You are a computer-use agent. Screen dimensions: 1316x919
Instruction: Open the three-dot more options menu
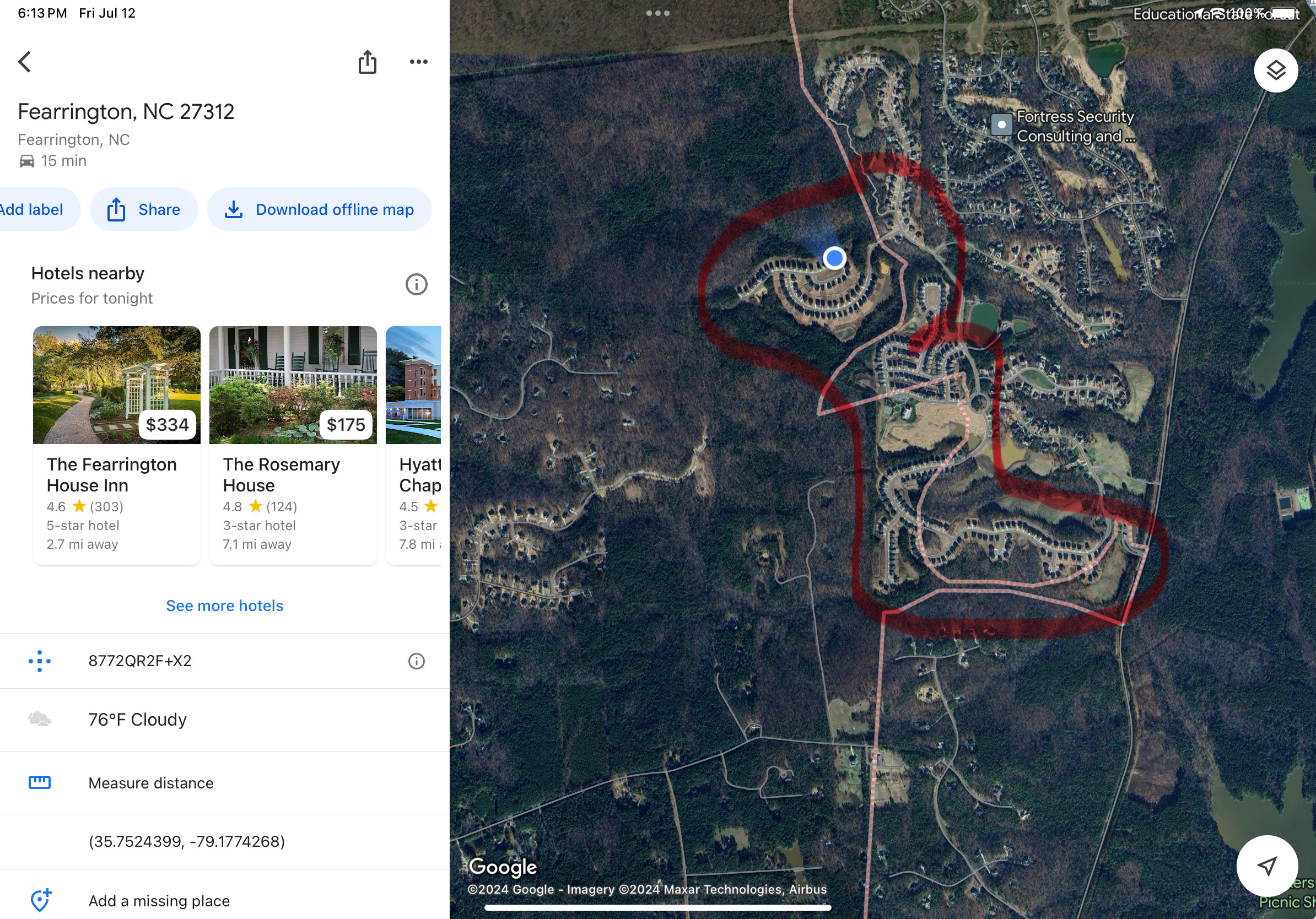pyautogui.click(x=418, y=61)
